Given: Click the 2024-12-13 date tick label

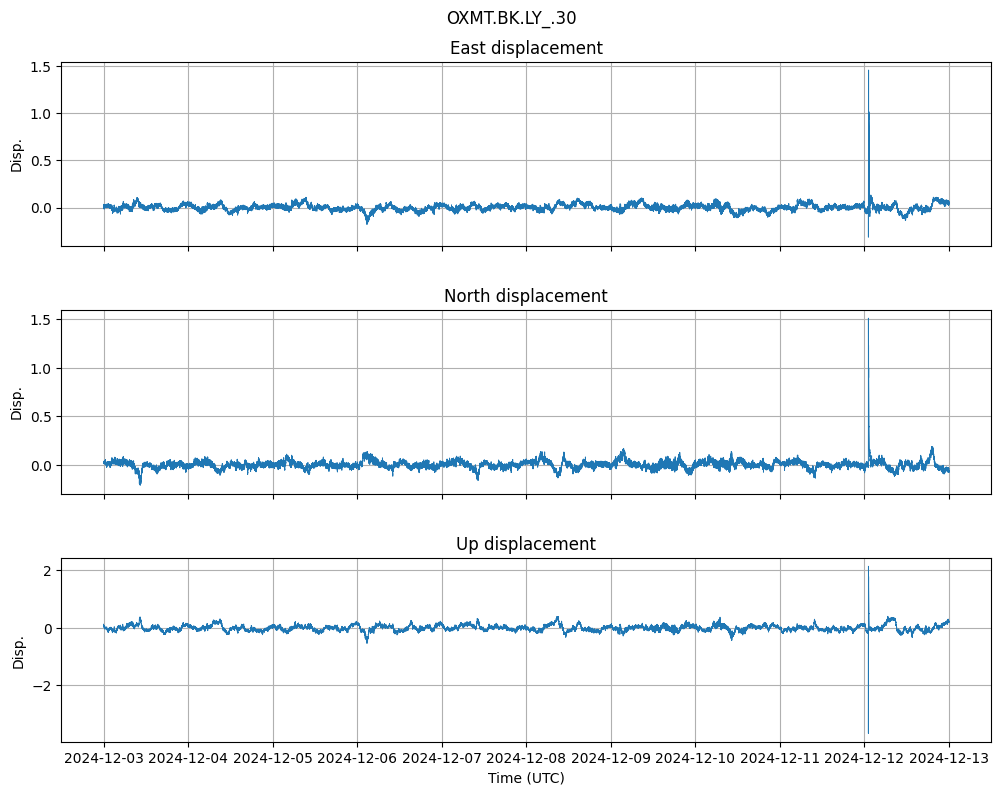Looking at the screenshot, I should click(949, 759).
